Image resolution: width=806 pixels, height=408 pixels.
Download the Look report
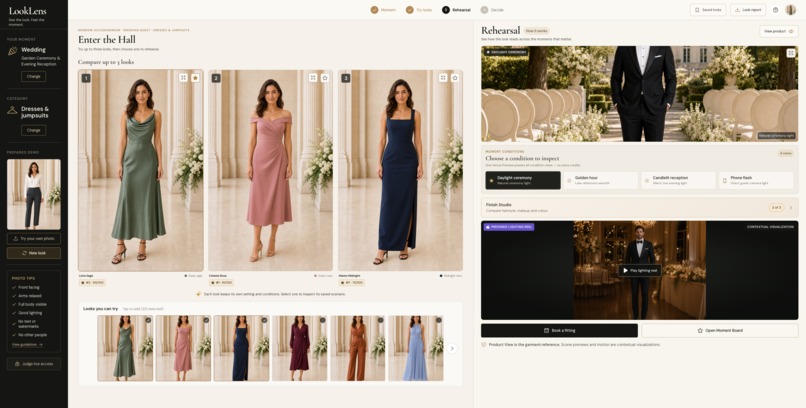tap(748, 10)
